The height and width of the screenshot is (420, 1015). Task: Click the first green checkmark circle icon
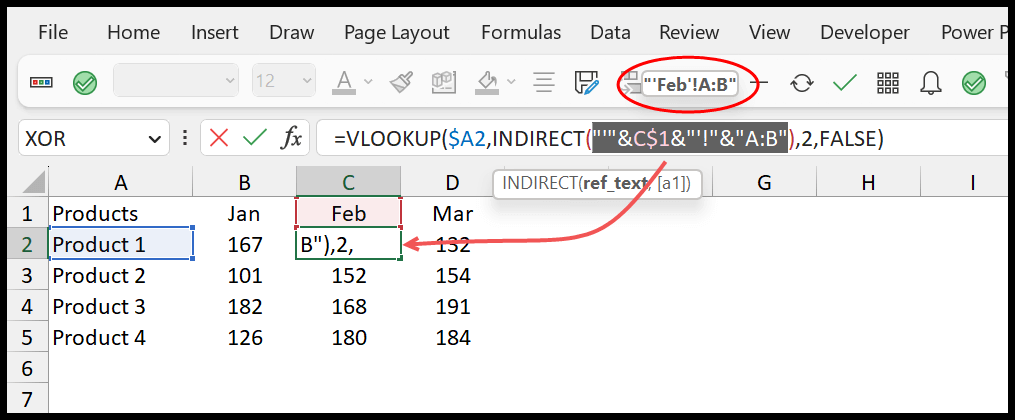[85, 83]
